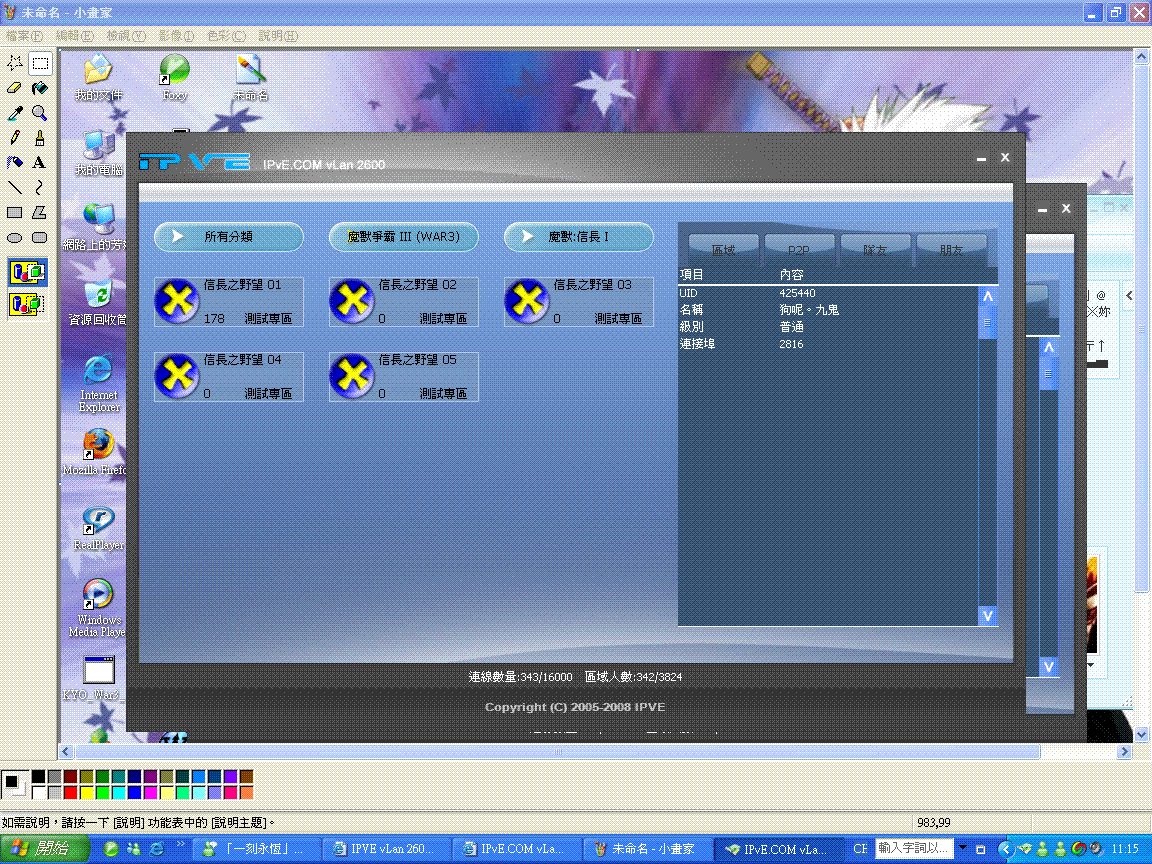Click the 魔獸:信長 I button

(578, 237)
